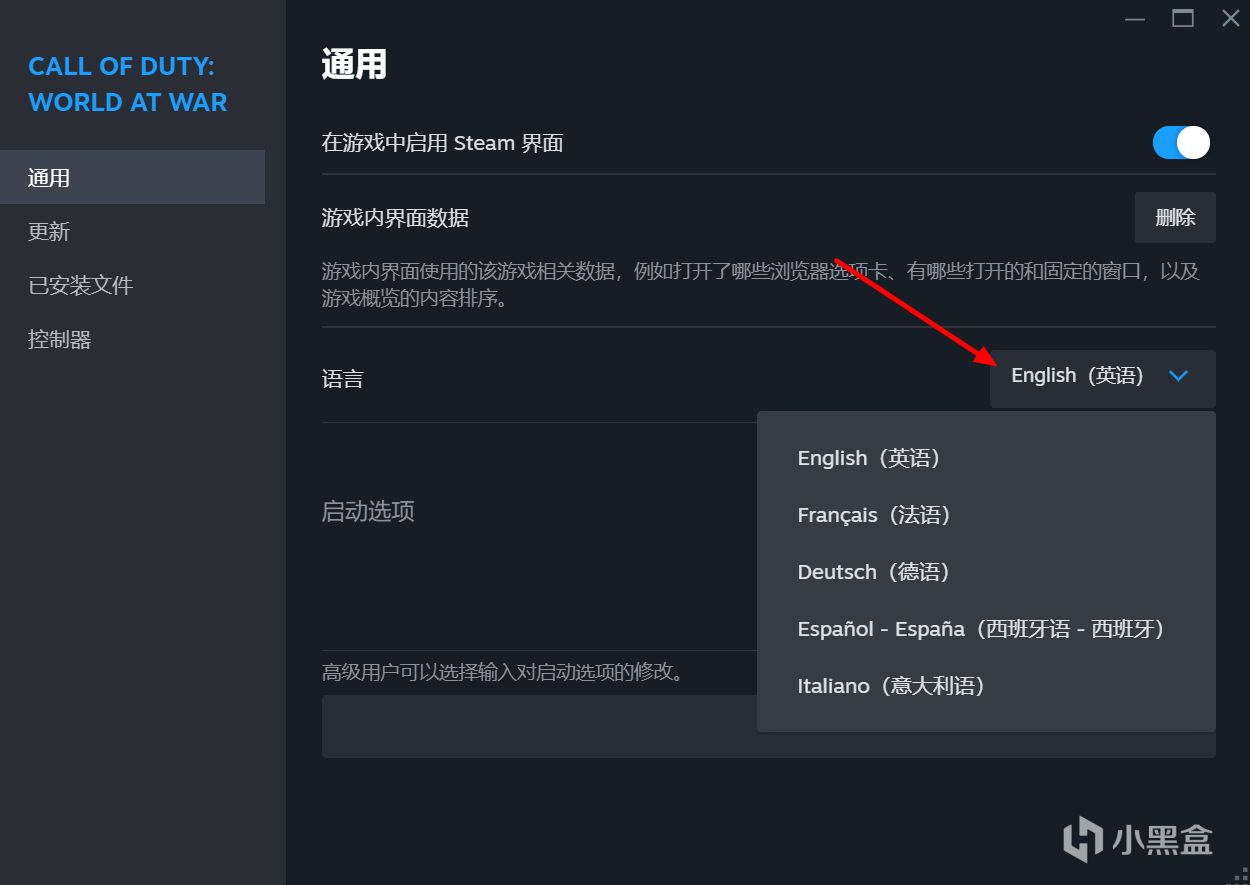Click the 启动选项 heading
The image size is (1250, 885).
368,512
